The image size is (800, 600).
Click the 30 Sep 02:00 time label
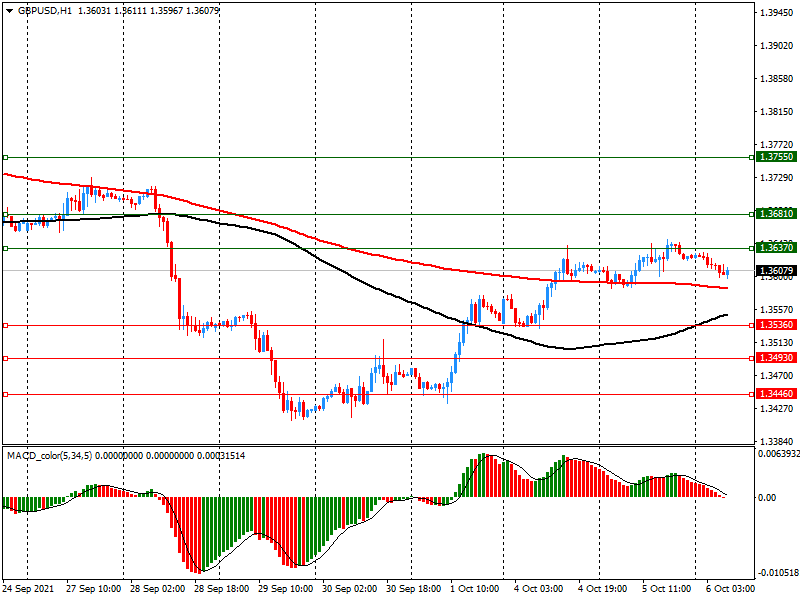click(349, 589)
